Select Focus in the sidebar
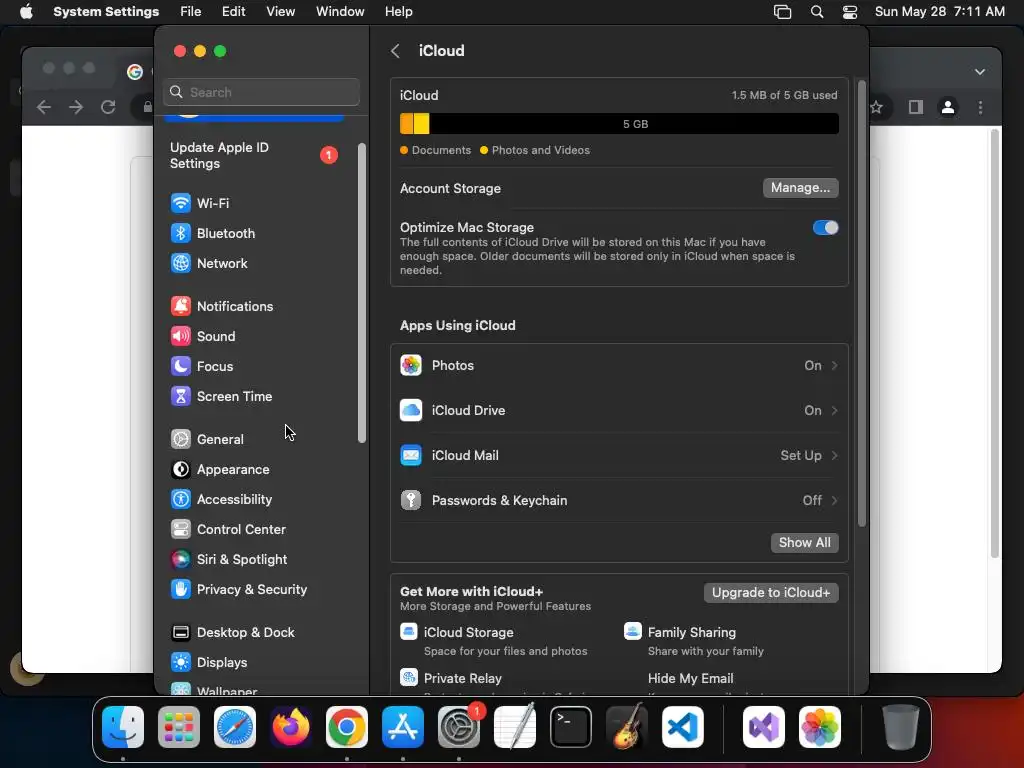 (202, 366)
